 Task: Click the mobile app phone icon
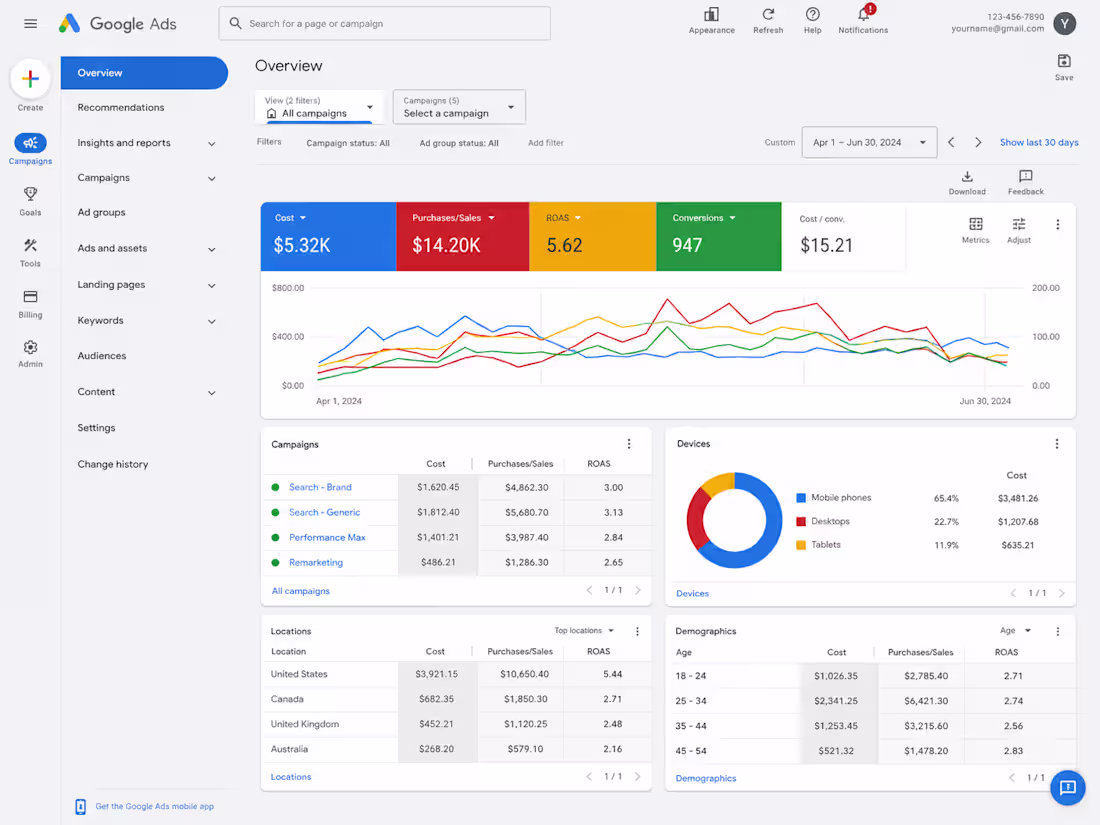point(81,807)
